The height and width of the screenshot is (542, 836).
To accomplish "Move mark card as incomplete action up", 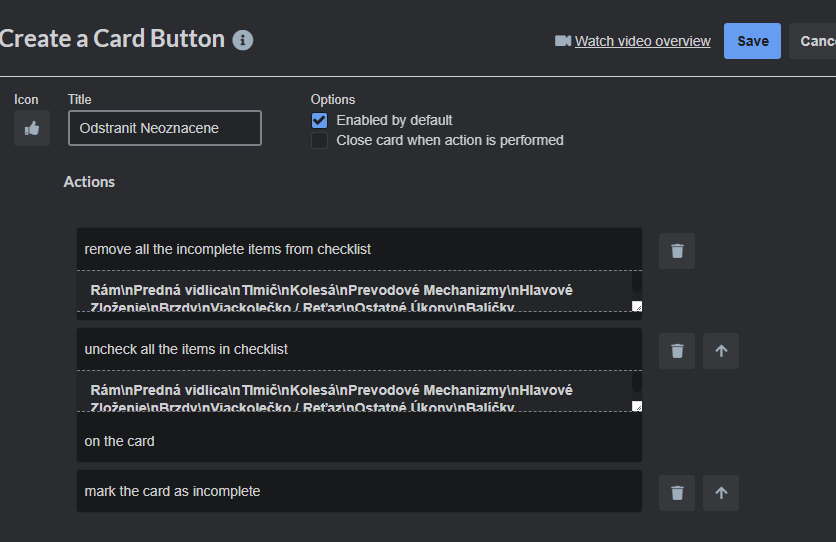I will pos(721,493).
